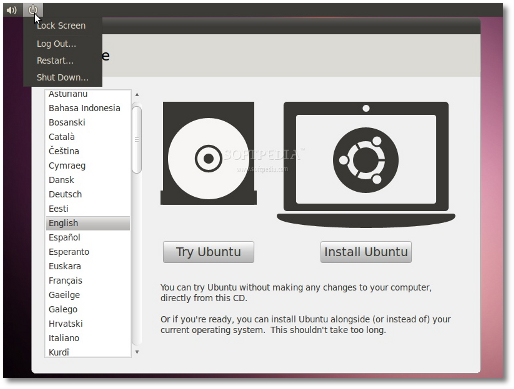The height and width of the screenshot is (389, 514).
Task: Click the language list scroll down arrow
Action: click(x=137, y=352)
